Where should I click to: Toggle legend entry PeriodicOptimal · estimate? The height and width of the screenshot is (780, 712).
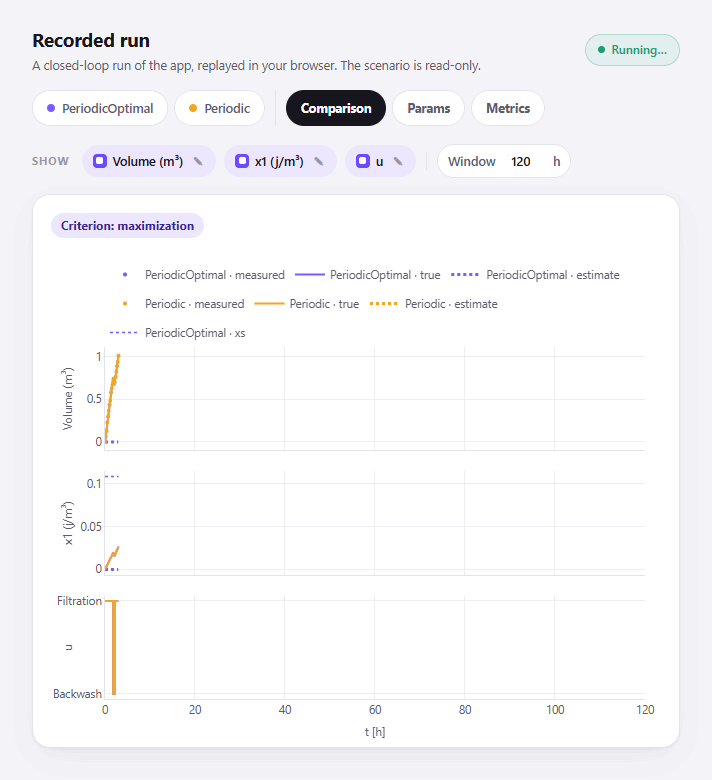pos(535,275)
